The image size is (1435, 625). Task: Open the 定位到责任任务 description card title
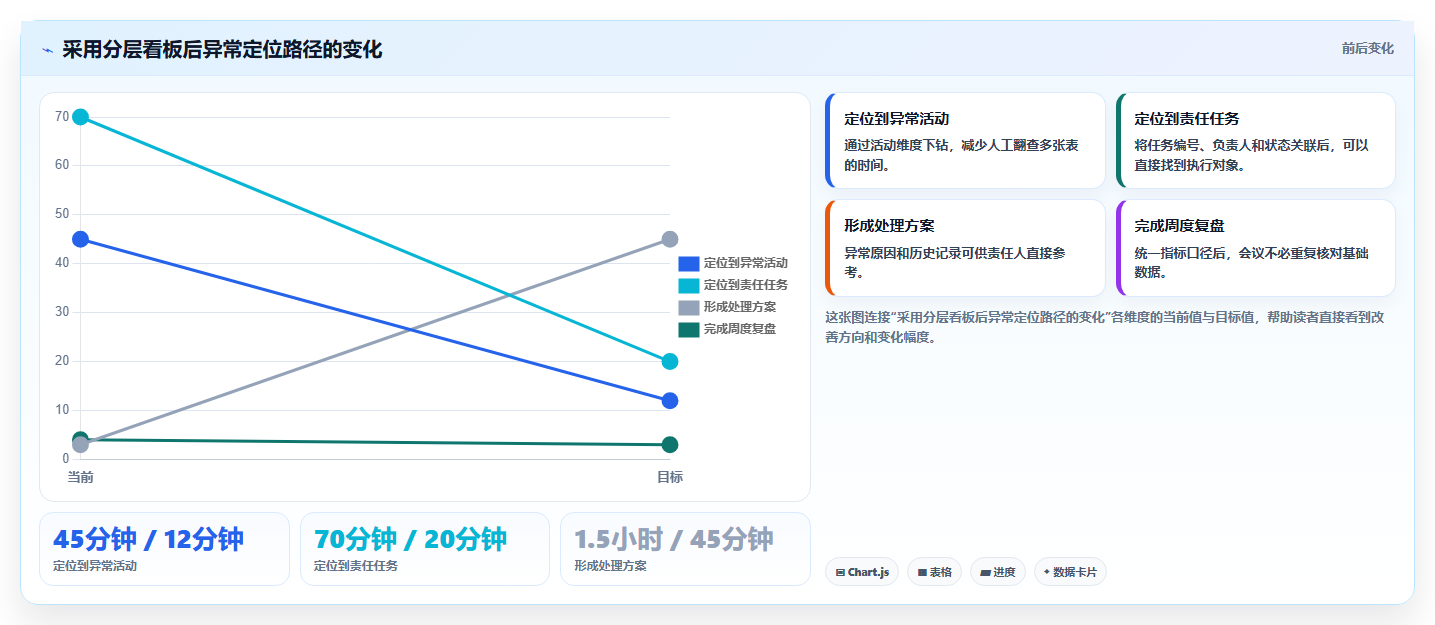click(1187, 118)
